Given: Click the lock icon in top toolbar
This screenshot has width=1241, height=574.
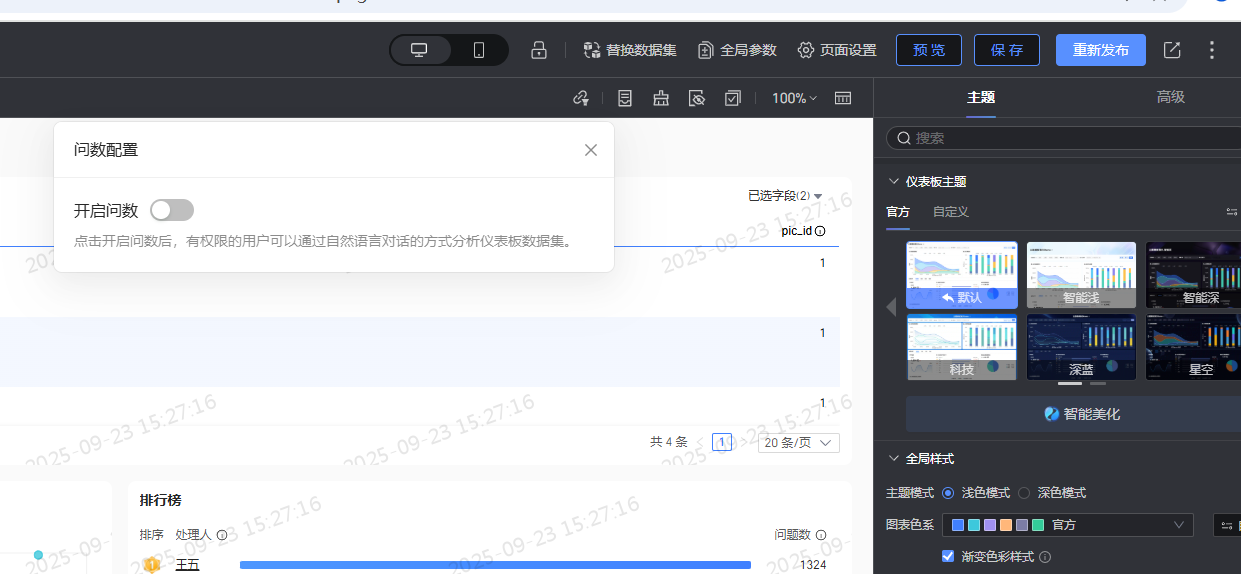Looking at the screenshot, I should pos(539,50).
